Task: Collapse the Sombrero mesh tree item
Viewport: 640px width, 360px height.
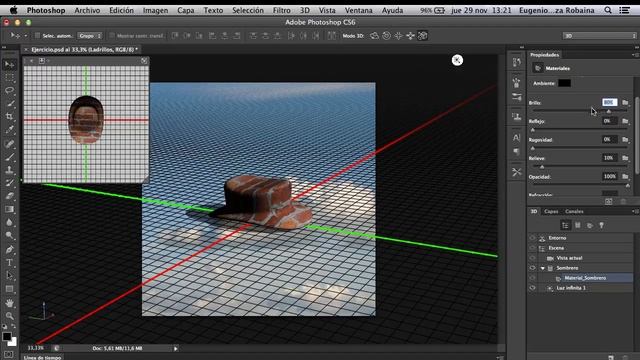Action: (x=542, y=268)
